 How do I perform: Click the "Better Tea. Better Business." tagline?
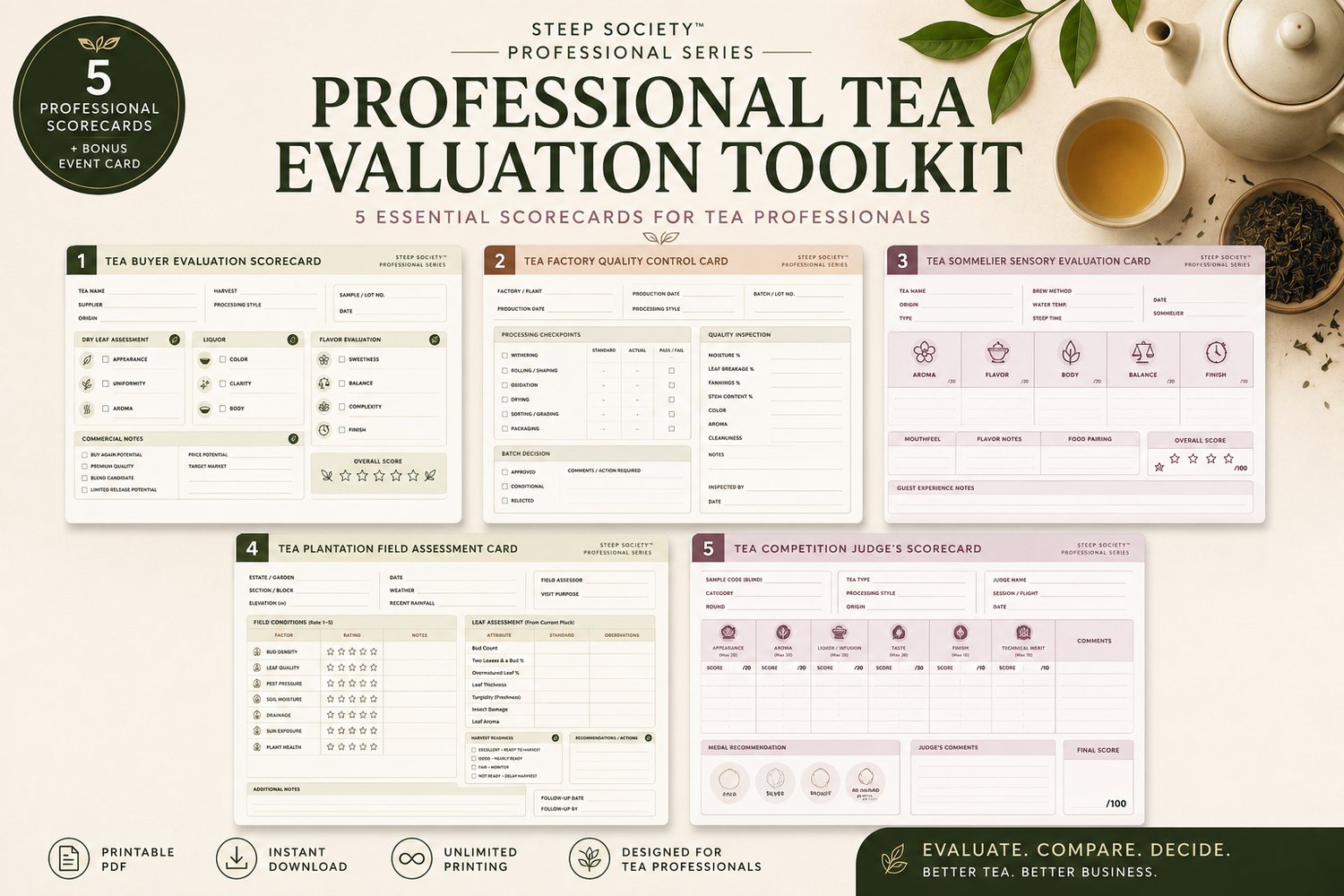coord(1039,872)
